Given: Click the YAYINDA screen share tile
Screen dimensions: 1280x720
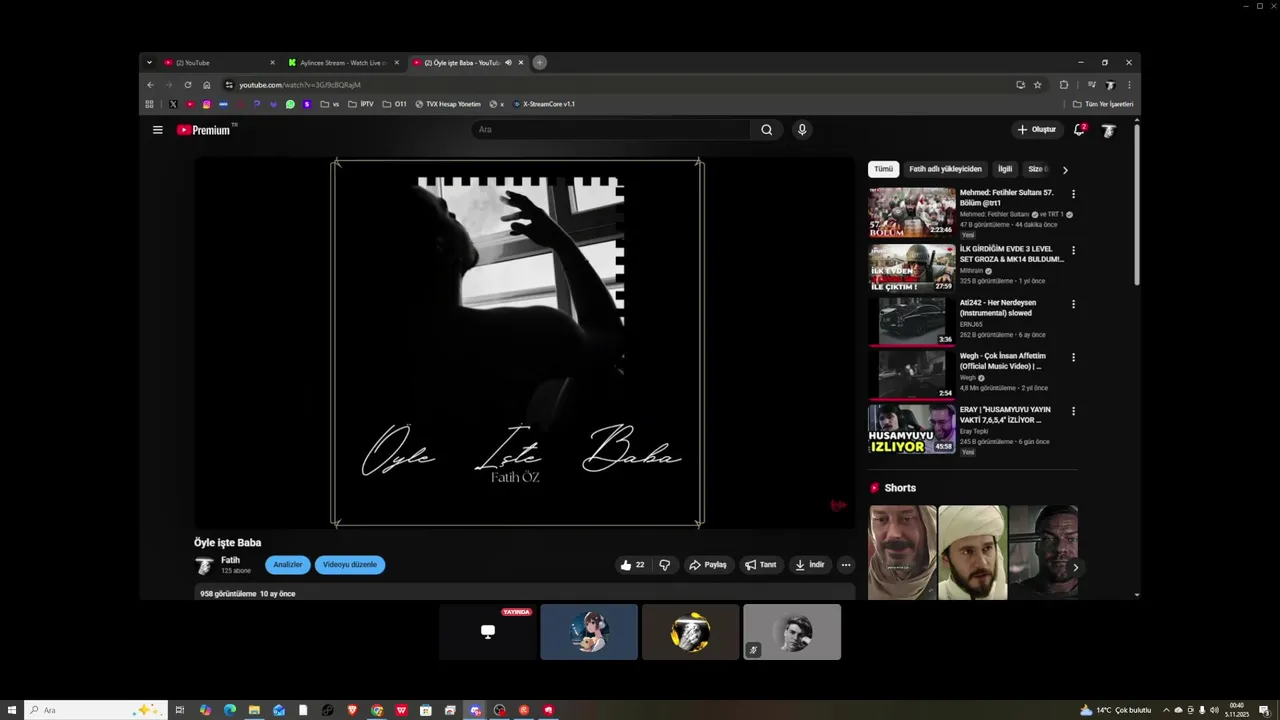Looking at the screenshot, I should tap(488, 632).
